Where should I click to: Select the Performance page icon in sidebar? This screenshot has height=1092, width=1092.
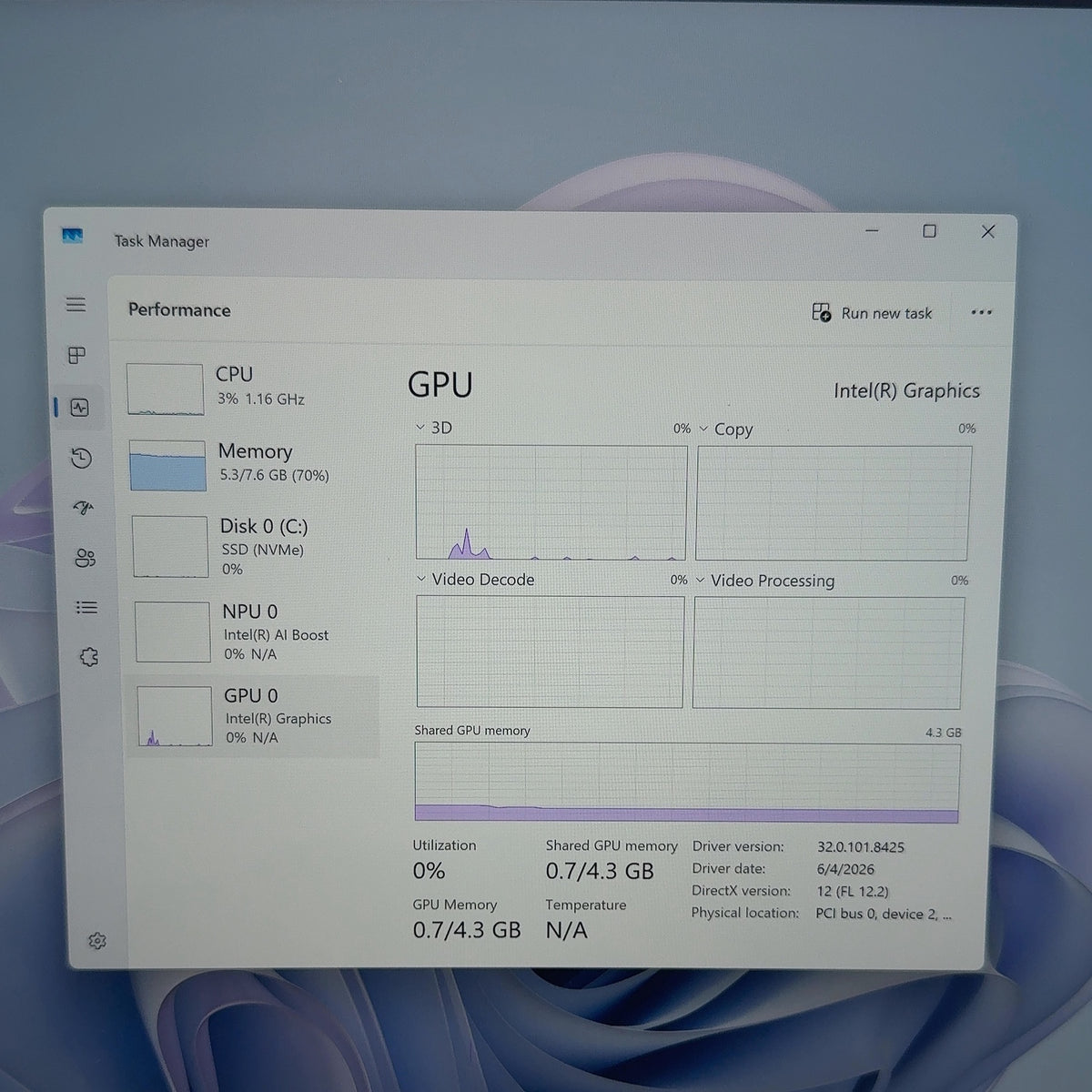click(79, 407)
